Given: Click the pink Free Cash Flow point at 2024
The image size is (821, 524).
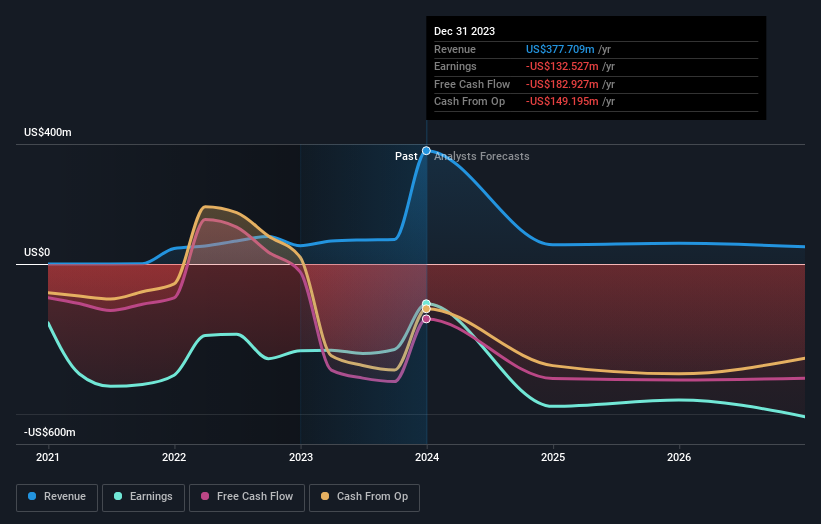Looking at the screenshot, I should [x=426, y=319].
